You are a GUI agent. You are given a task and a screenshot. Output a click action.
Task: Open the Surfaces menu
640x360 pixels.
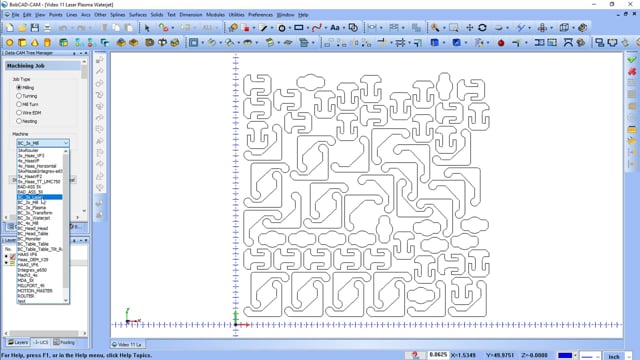click(138, 15)
